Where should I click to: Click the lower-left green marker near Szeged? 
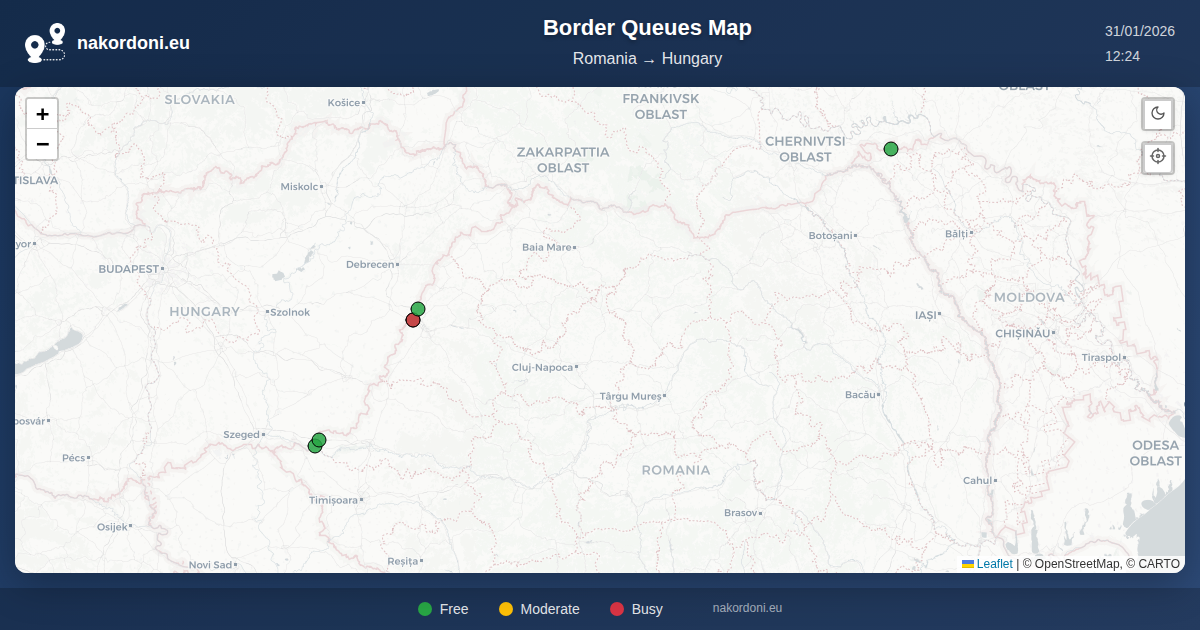[x=313, y=447]
